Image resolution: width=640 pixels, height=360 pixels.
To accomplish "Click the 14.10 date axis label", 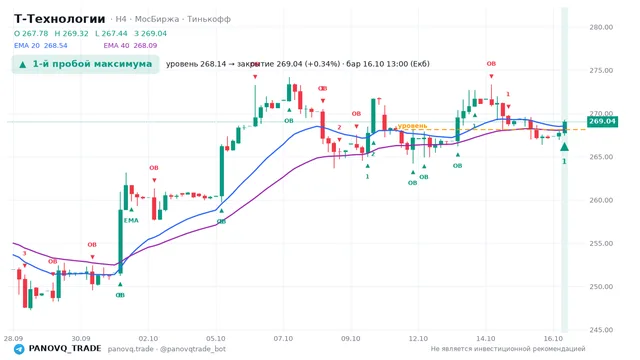I will (x=486, y=339).
